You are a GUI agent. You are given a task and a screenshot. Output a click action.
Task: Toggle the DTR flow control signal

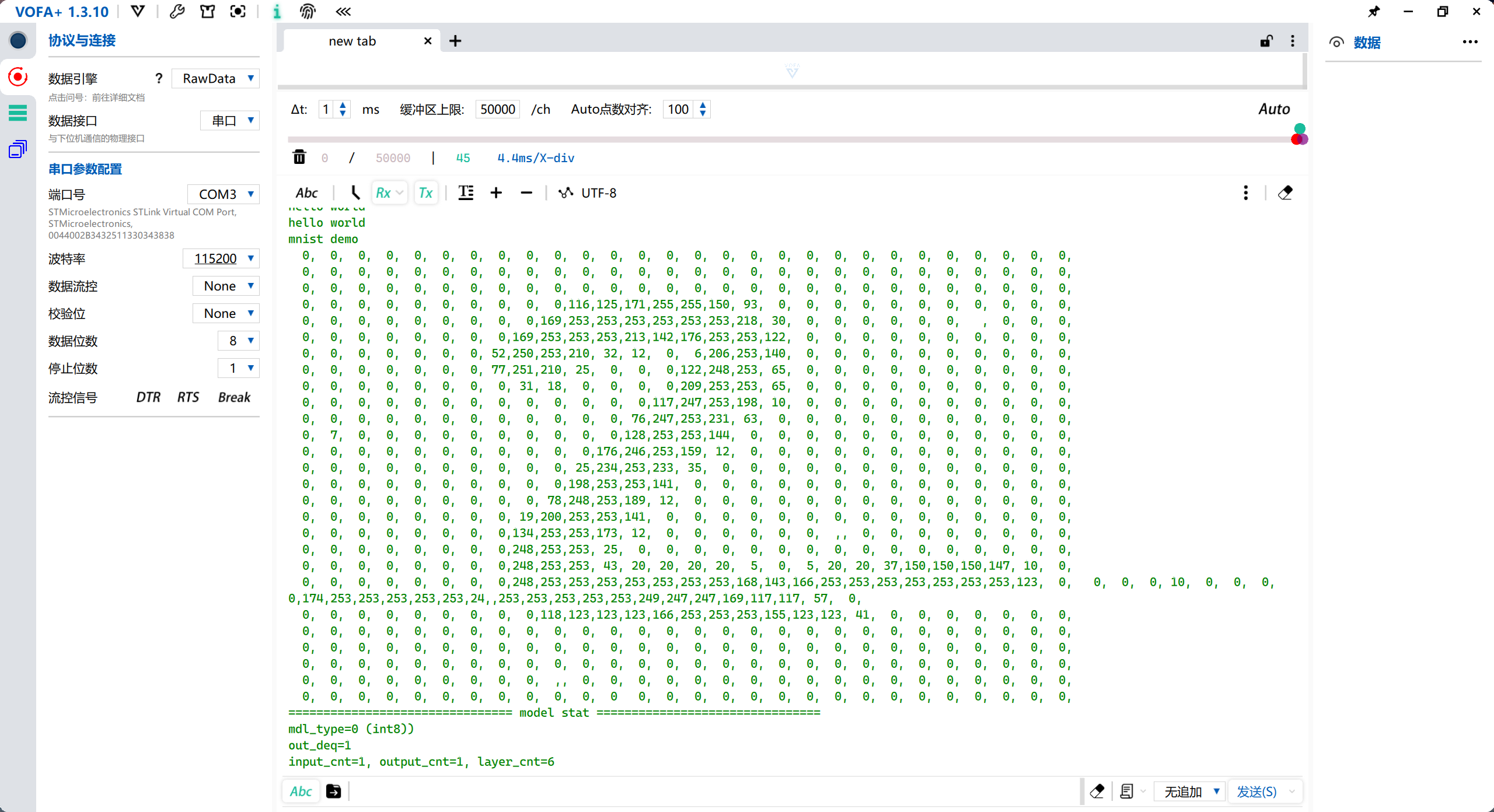click(x=148, y=397)
